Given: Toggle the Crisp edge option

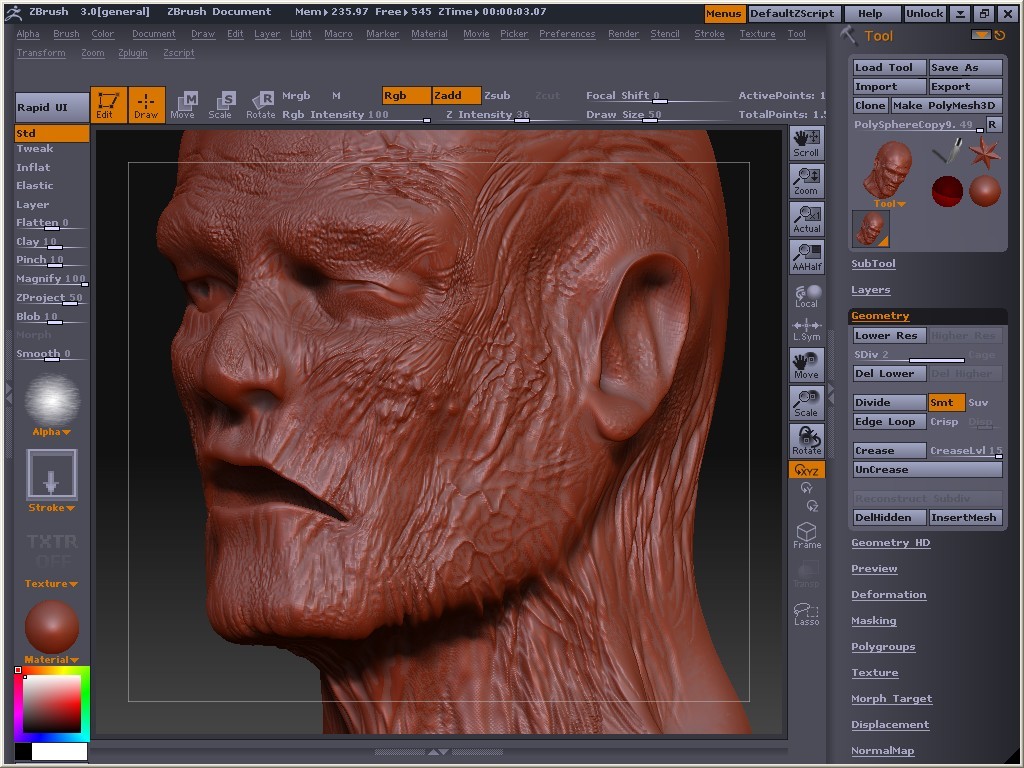Looking at the screenshot, I should coord(944,422).
